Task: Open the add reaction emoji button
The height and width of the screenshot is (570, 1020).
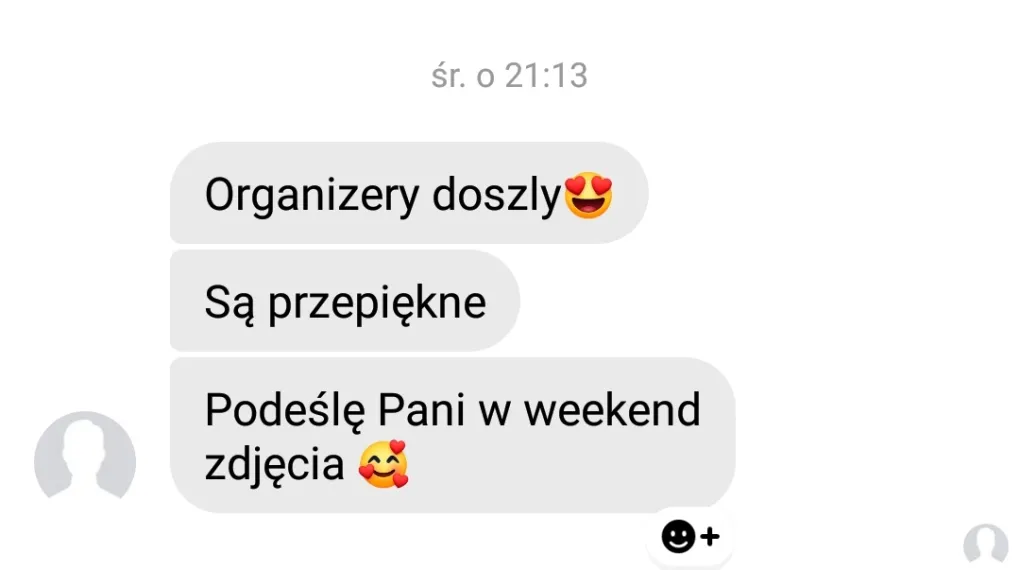Action: pos(690,537)
